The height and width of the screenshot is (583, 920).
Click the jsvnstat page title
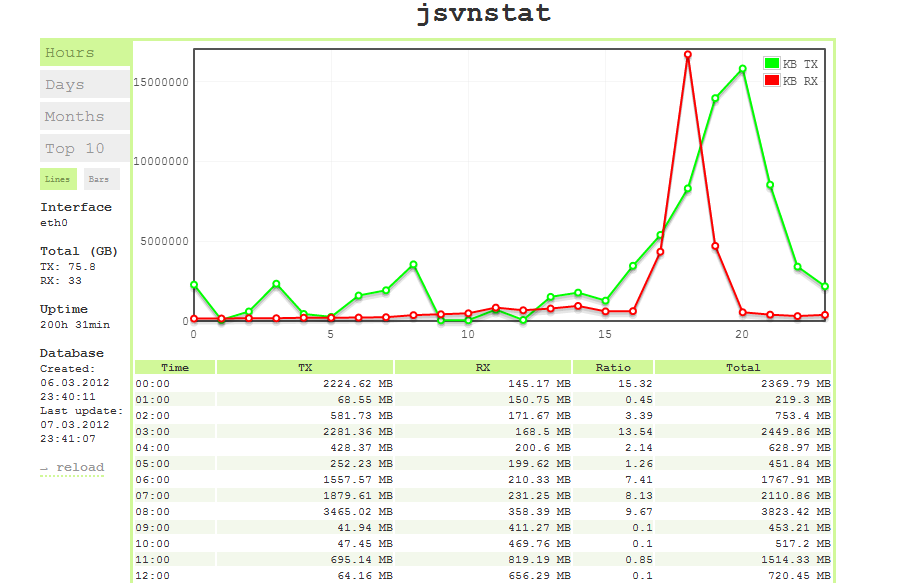(484, 13)
